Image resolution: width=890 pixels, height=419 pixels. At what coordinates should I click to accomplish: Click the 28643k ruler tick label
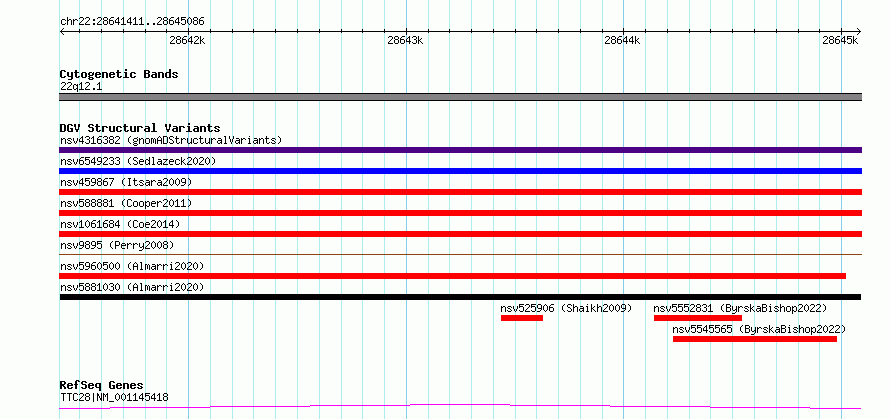[x=405, y=40]
